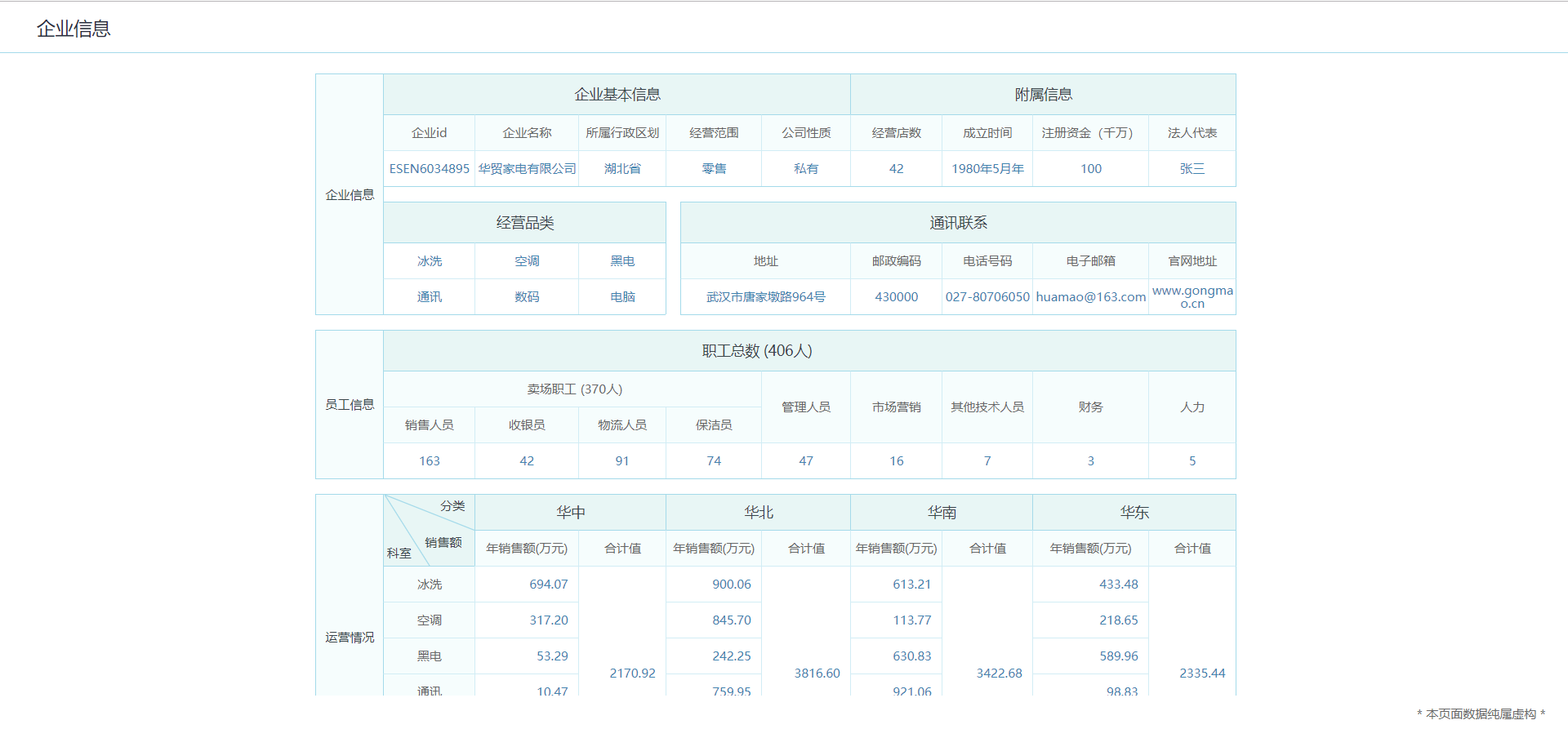The image size is (1568, 738).
Task: Click the 华中 total value 2170.92
Action: point(632,674)
